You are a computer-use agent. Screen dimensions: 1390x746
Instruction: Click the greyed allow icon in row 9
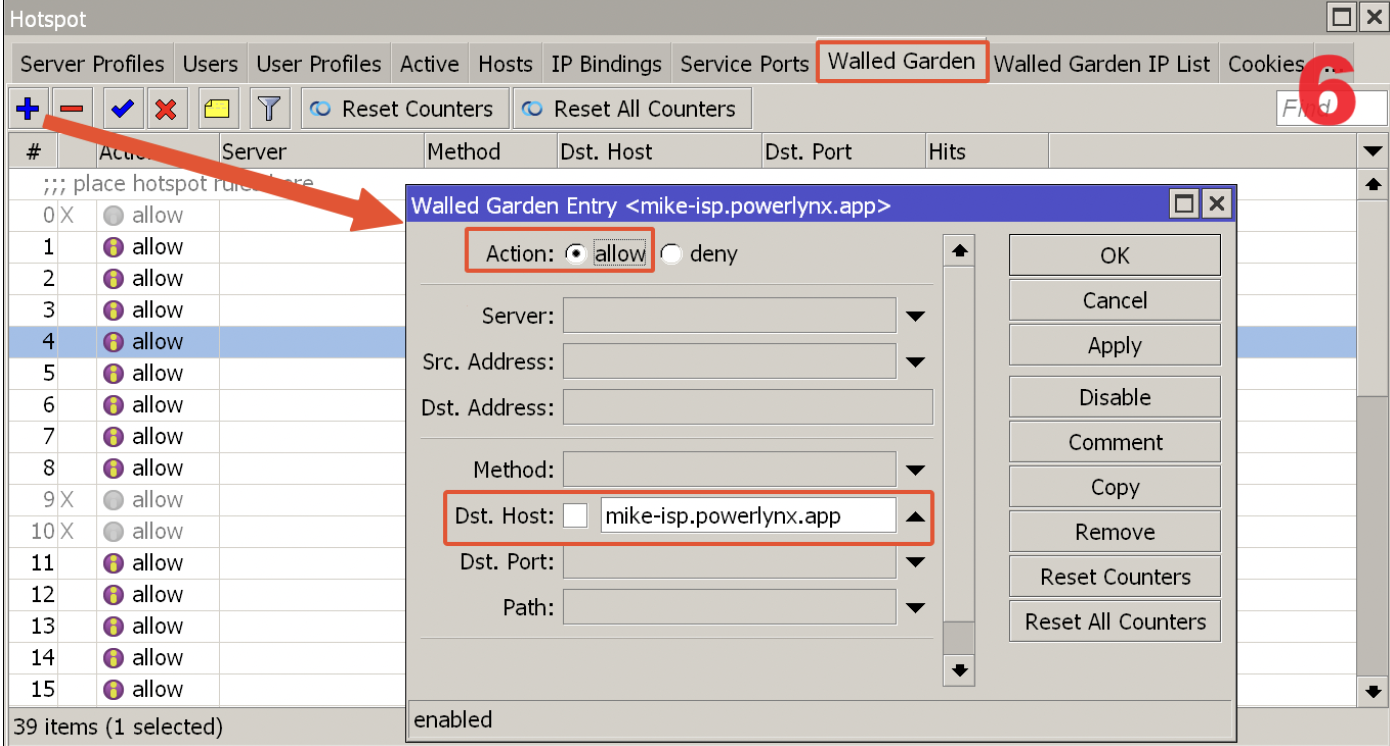[113, 500]
